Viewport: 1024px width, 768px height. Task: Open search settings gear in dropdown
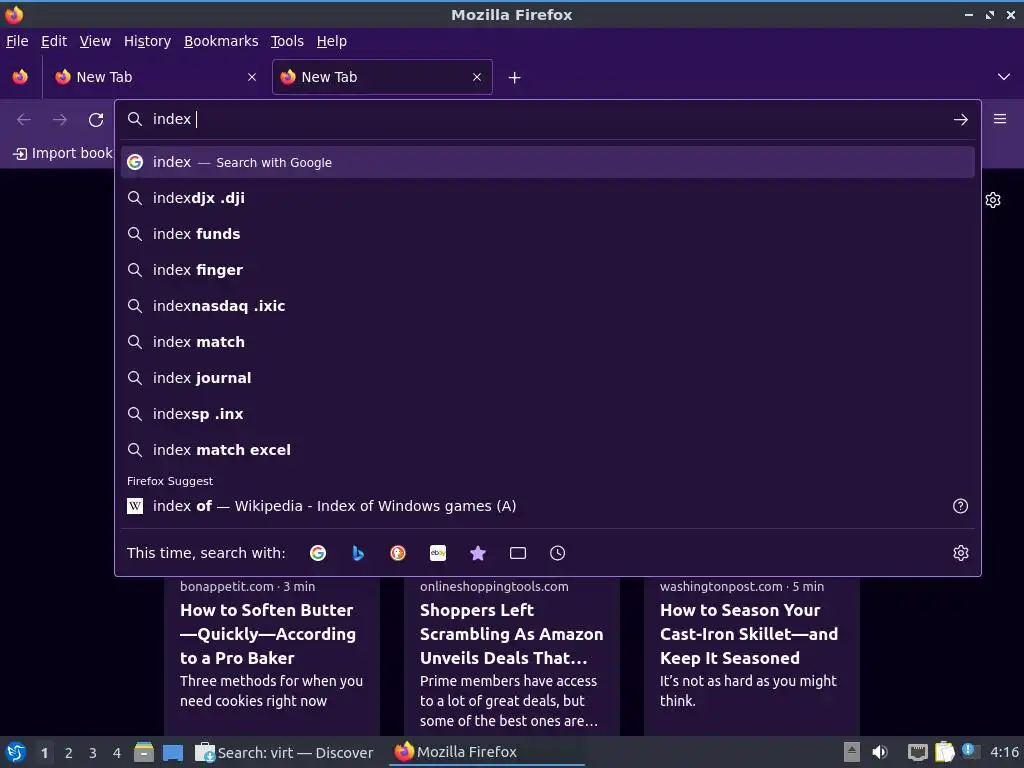click(x=960, y=553)
